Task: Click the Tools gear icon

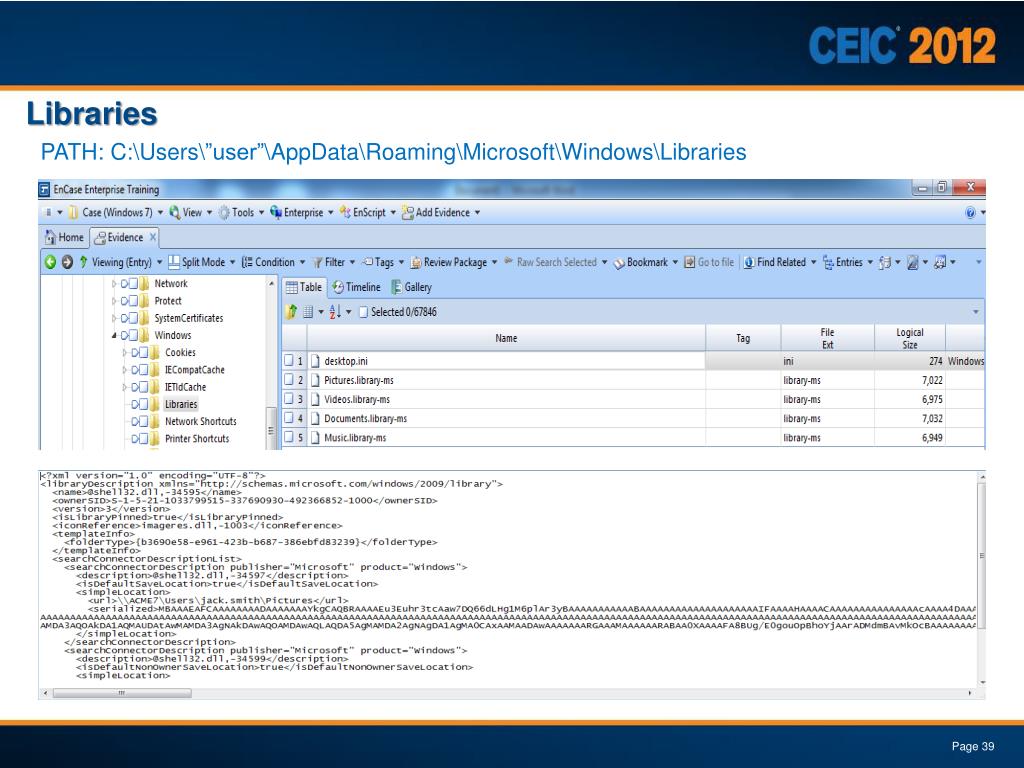Action: [x=224, y=212]
